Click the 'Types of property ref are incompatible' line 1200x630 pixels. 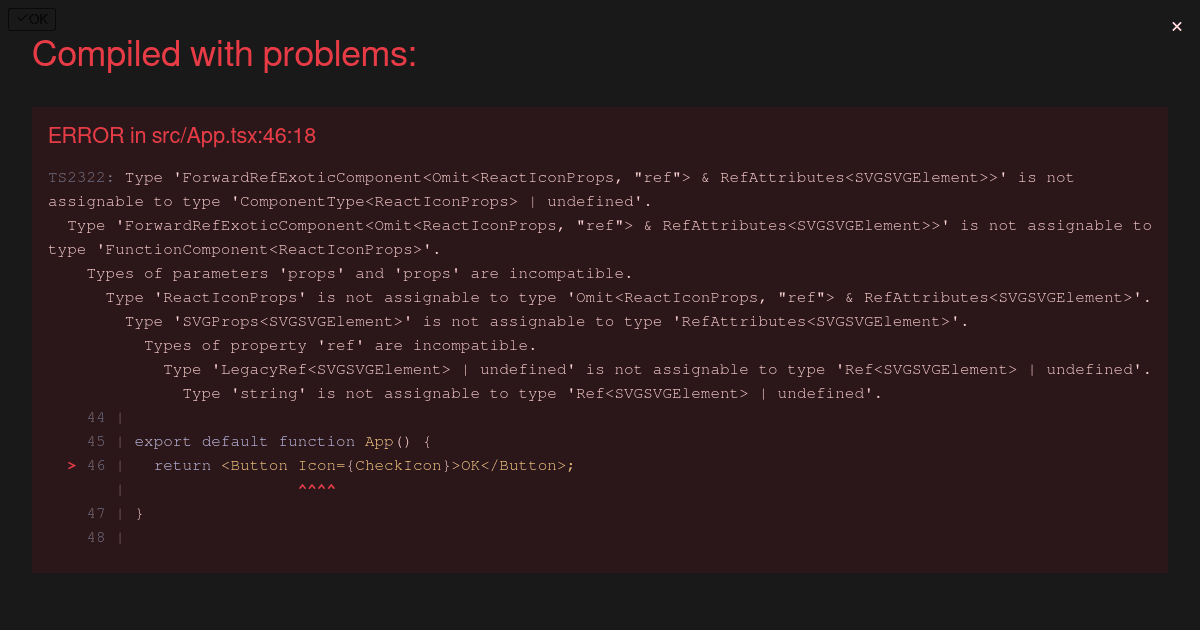pos(341,346)
